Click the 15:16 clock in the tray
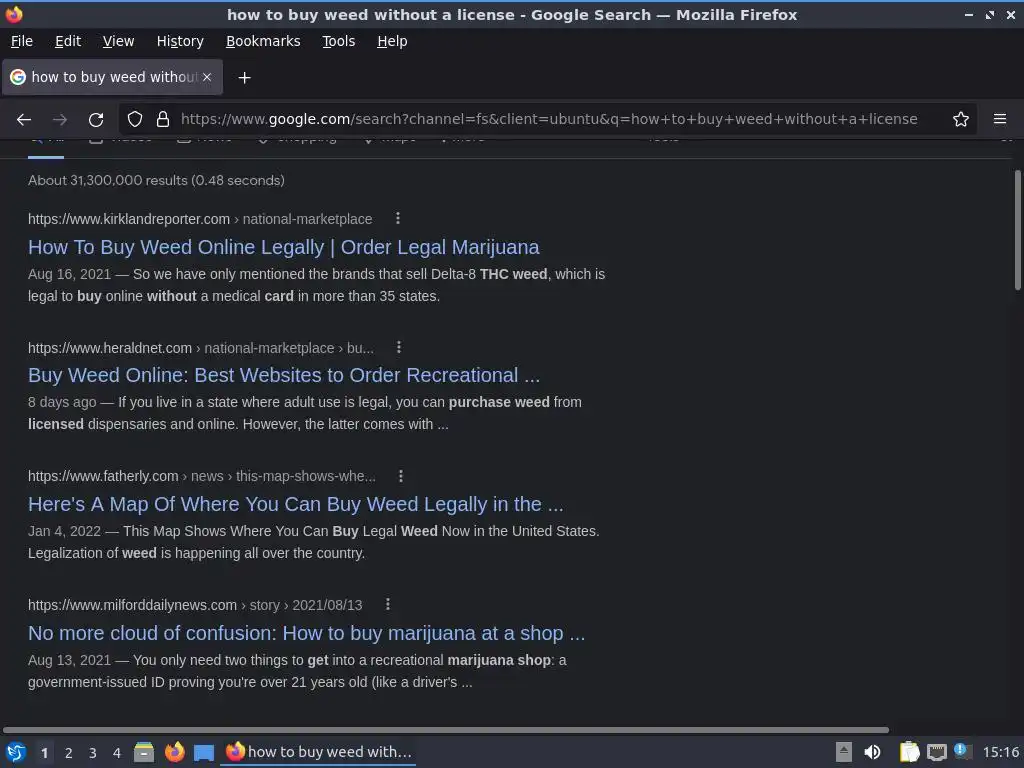Screen dimensions: 1024x768 pyautogui.click(x=1000, y=752)
